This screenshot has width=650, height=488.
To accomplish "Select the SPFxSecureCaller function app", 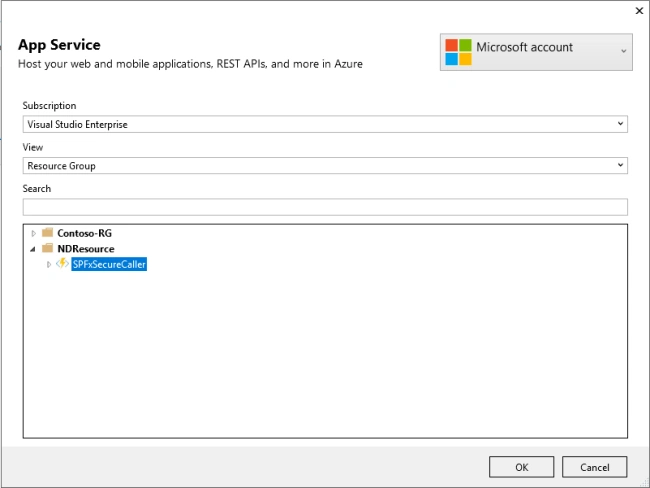I will pyautogui.click(x=109, y=264).
